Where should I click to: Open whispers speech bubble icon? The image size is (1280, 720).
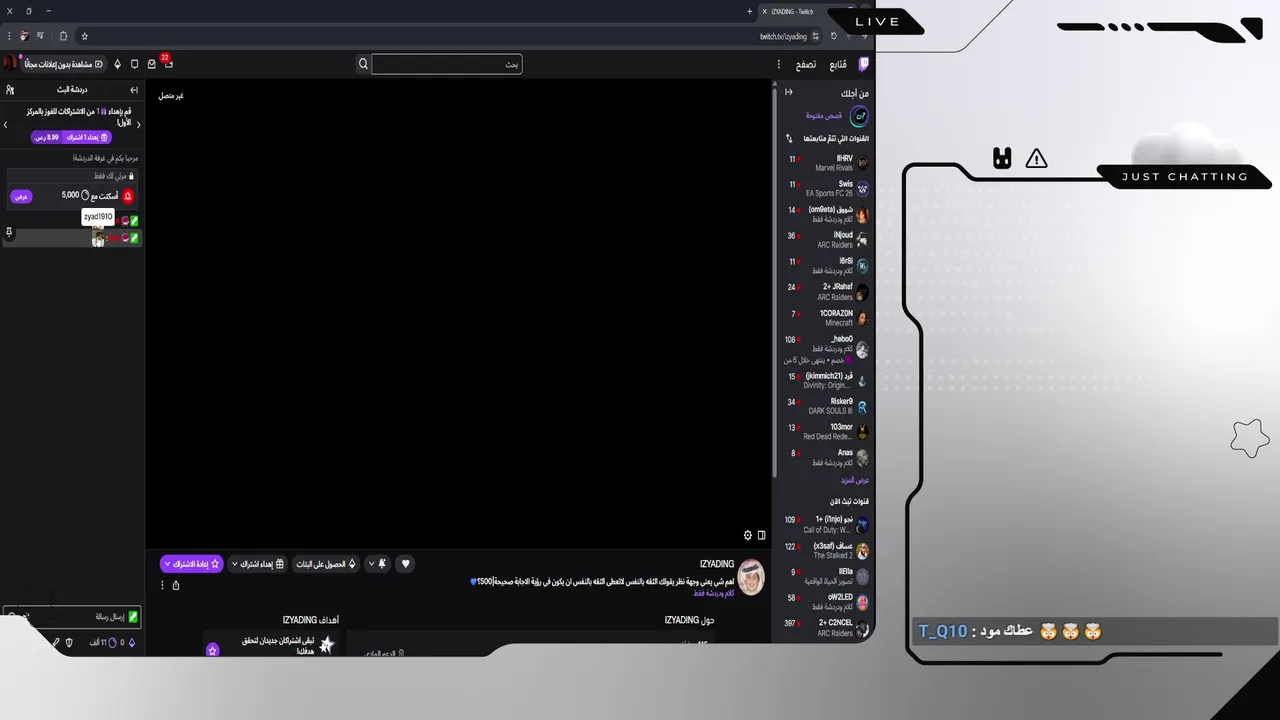tap(135, 64)
